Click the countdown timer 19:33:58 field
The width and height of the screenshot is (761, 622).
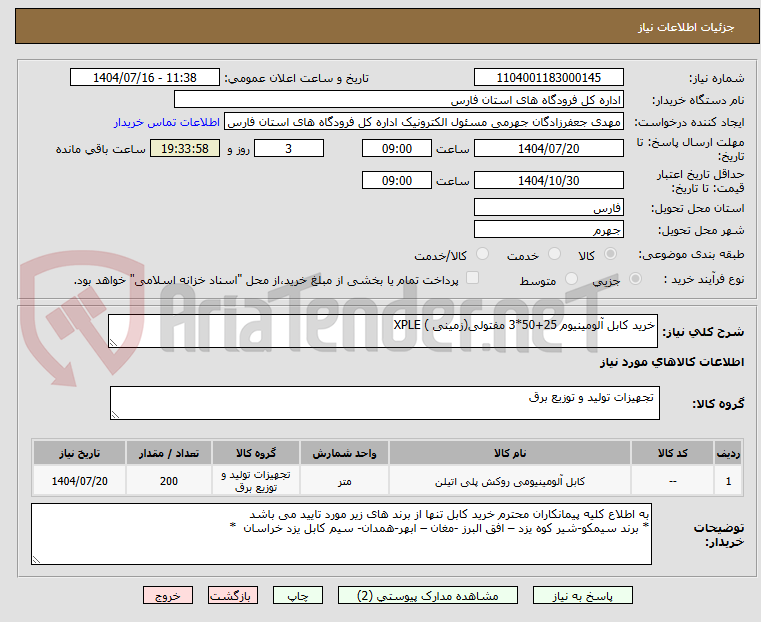[184, 148]
